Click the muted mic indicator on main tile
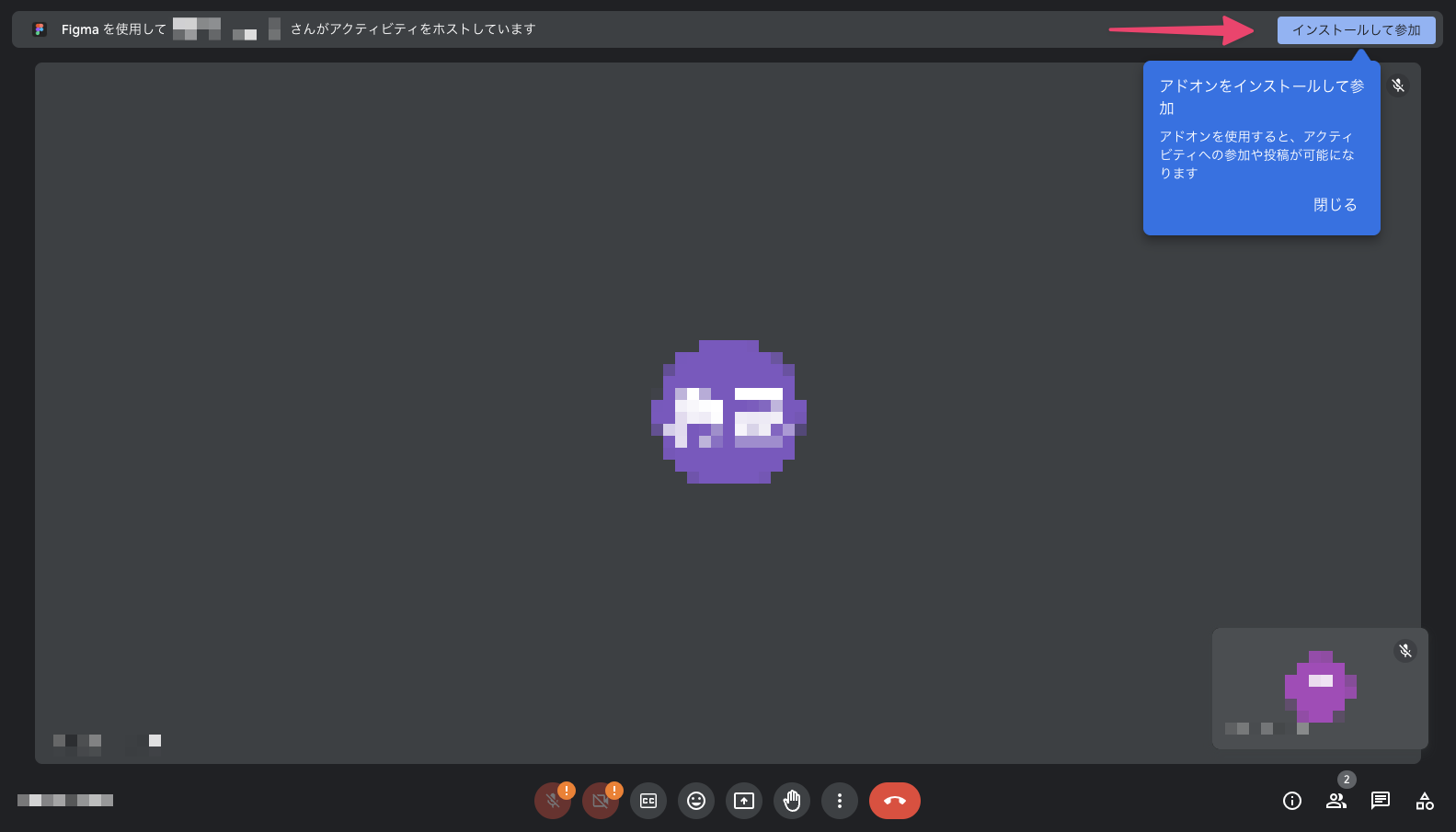Screen dimensions: 1456x832 point(1398,85)
